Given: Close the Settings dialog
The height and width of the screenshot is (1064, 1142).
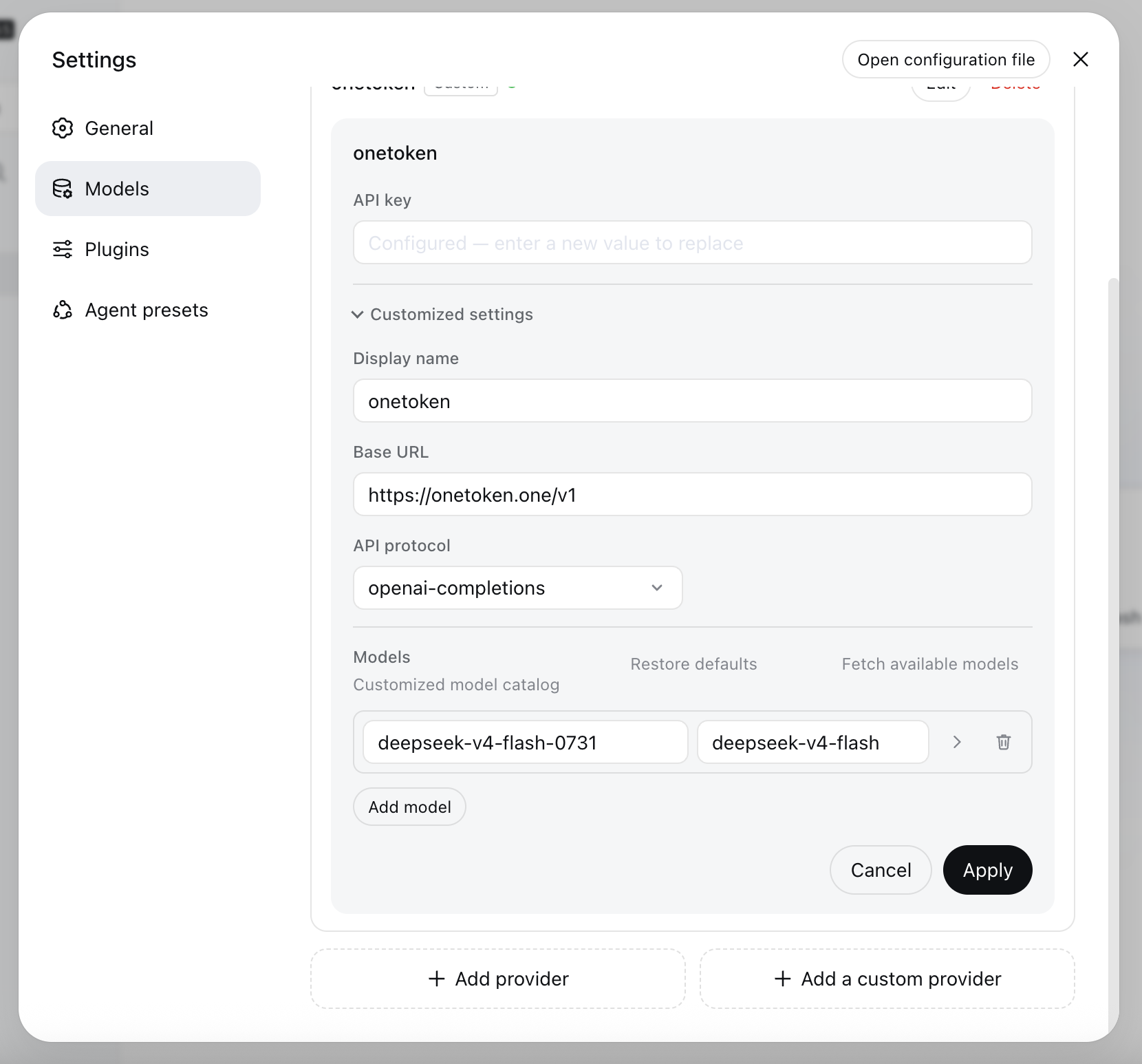Looking at the screenshot, I should pyautogui.click(x=1081, y=60).
